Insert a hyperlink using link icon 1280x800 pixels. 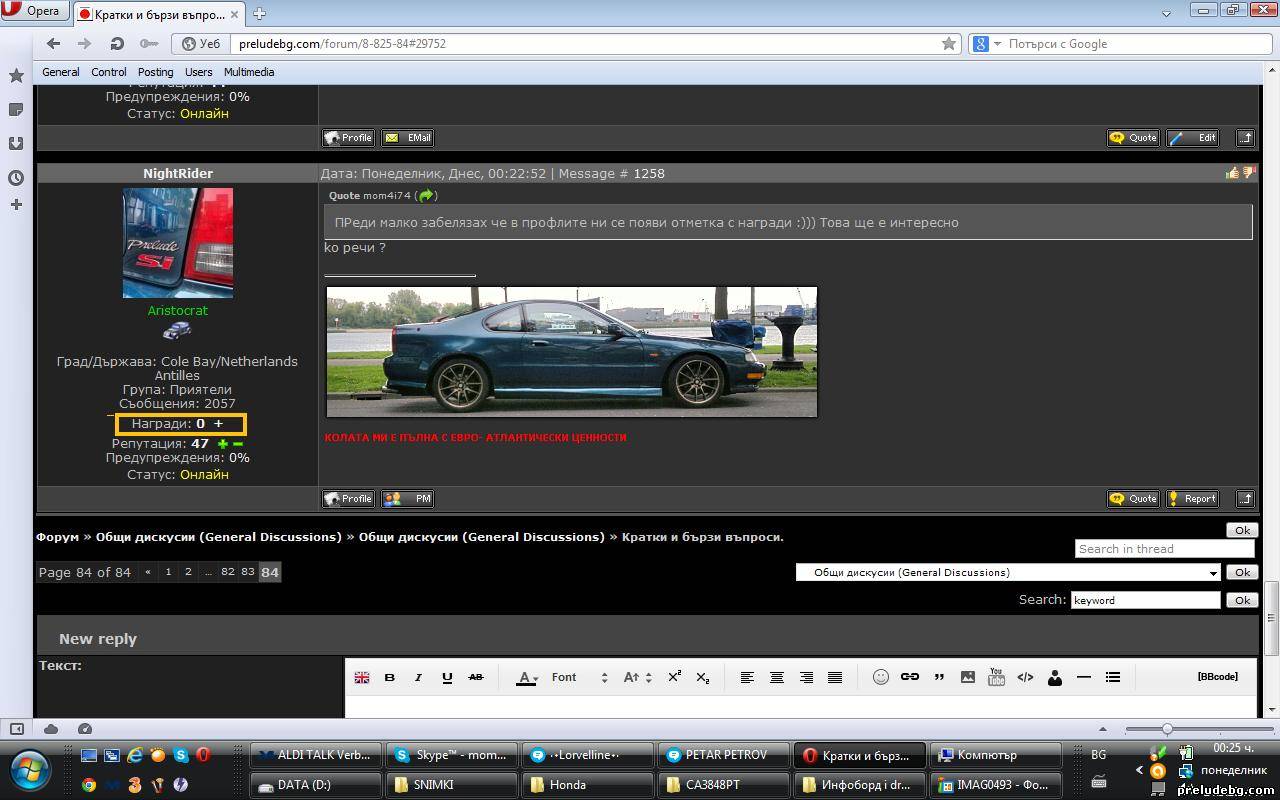tap(909, 677)
